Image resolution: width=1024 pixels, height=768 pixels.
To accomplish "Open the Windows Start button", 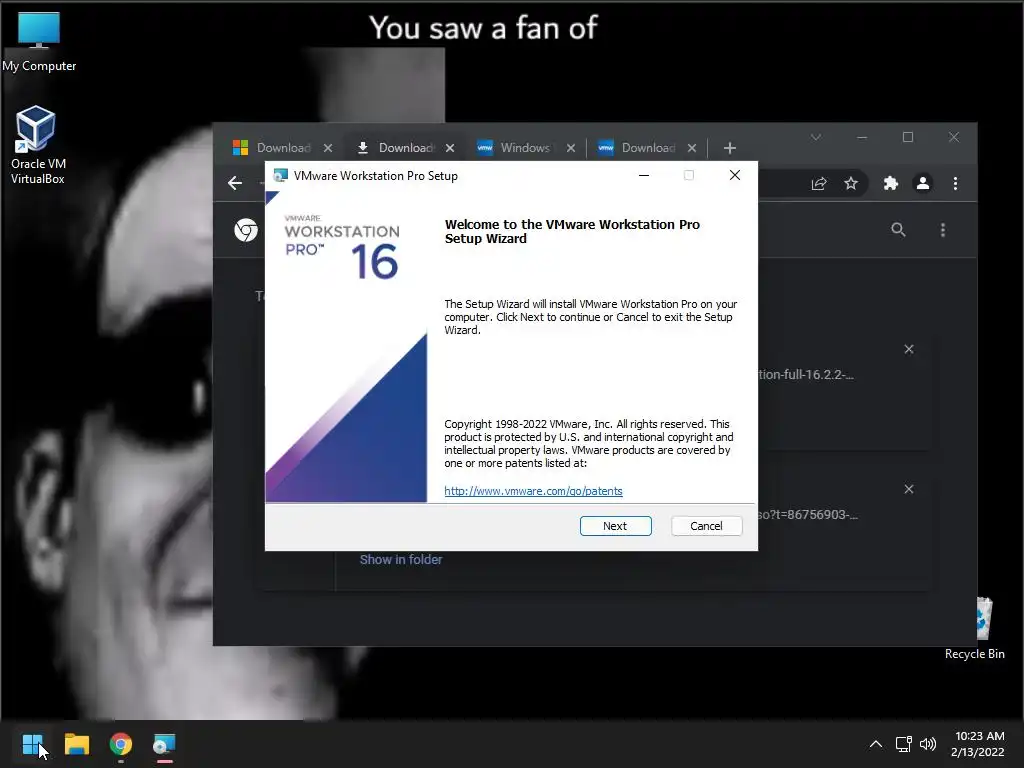I will click(32, 744).
